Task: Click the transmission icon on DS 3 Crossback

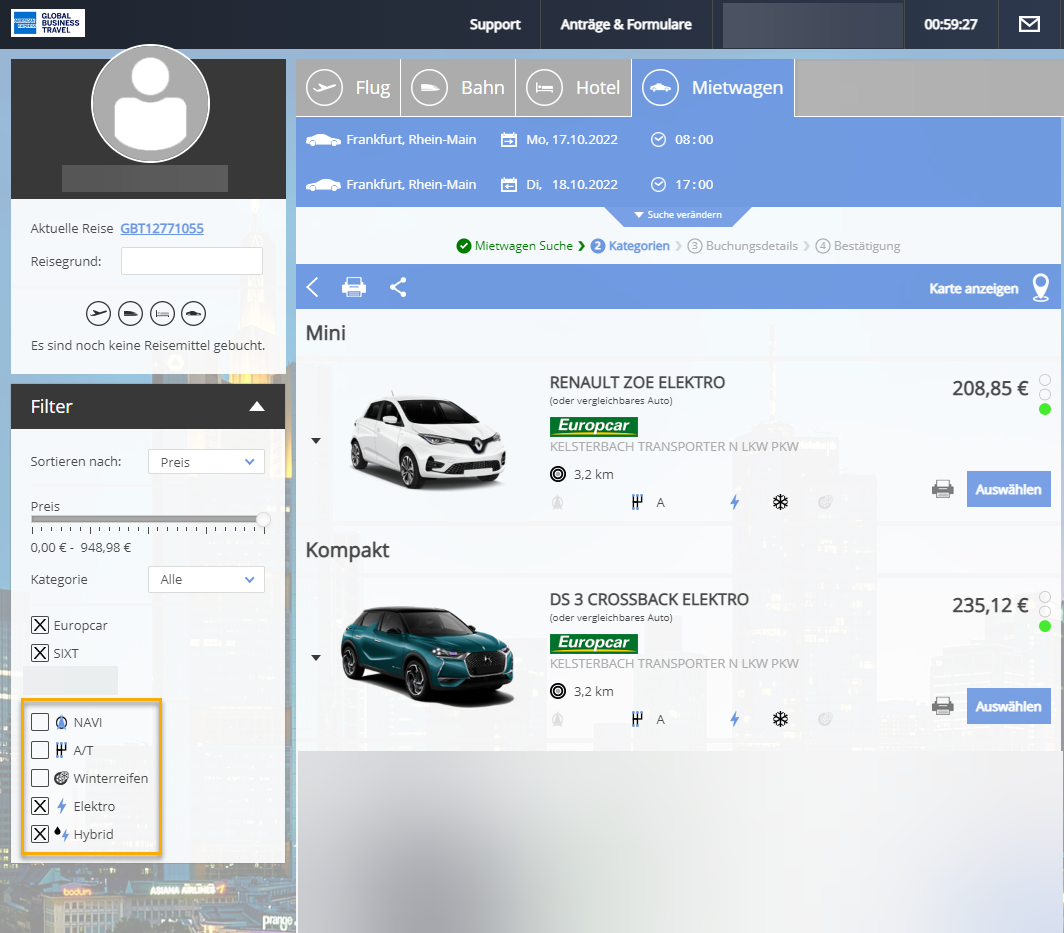Action: pyautogui.click(x=636, y=719)
